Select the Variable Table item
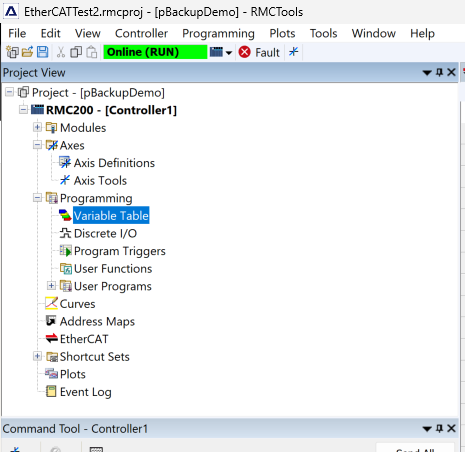This screenshot has width=465, height=452. click(x=111, y=216)
